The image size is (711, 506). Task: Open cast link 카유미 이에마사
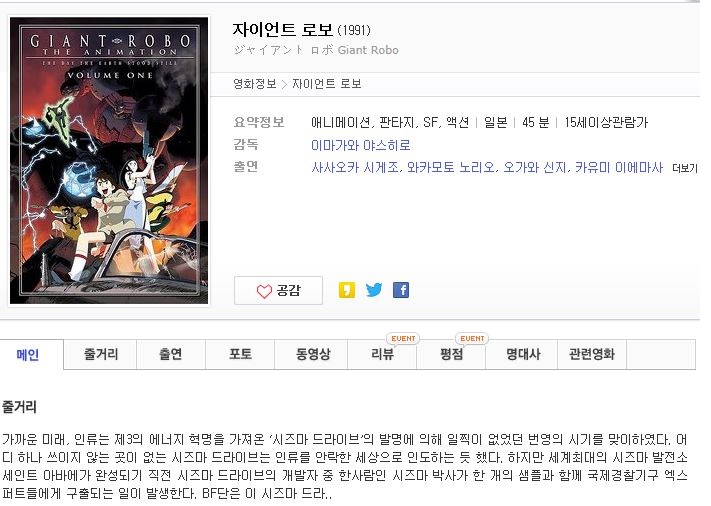(x=619, y=168)
